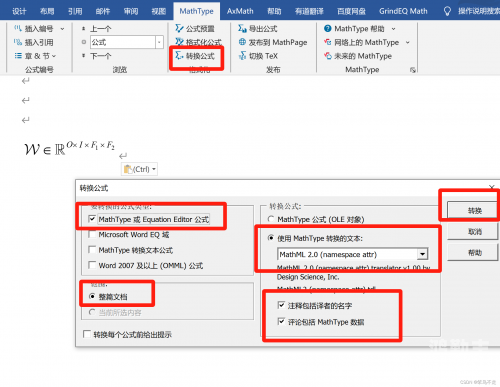500x387 pixels.
Task: Open MathType 帮助 question-mark icon
Action: (x=328, y=28)
